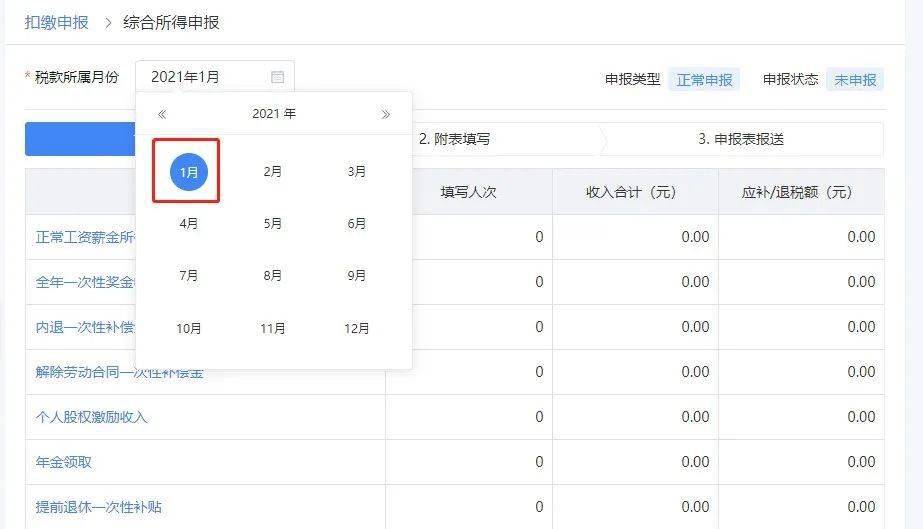Viewport: 923px width, 529px height.
Task: Open the calendar icon in month field
Action: coord(277,77)
